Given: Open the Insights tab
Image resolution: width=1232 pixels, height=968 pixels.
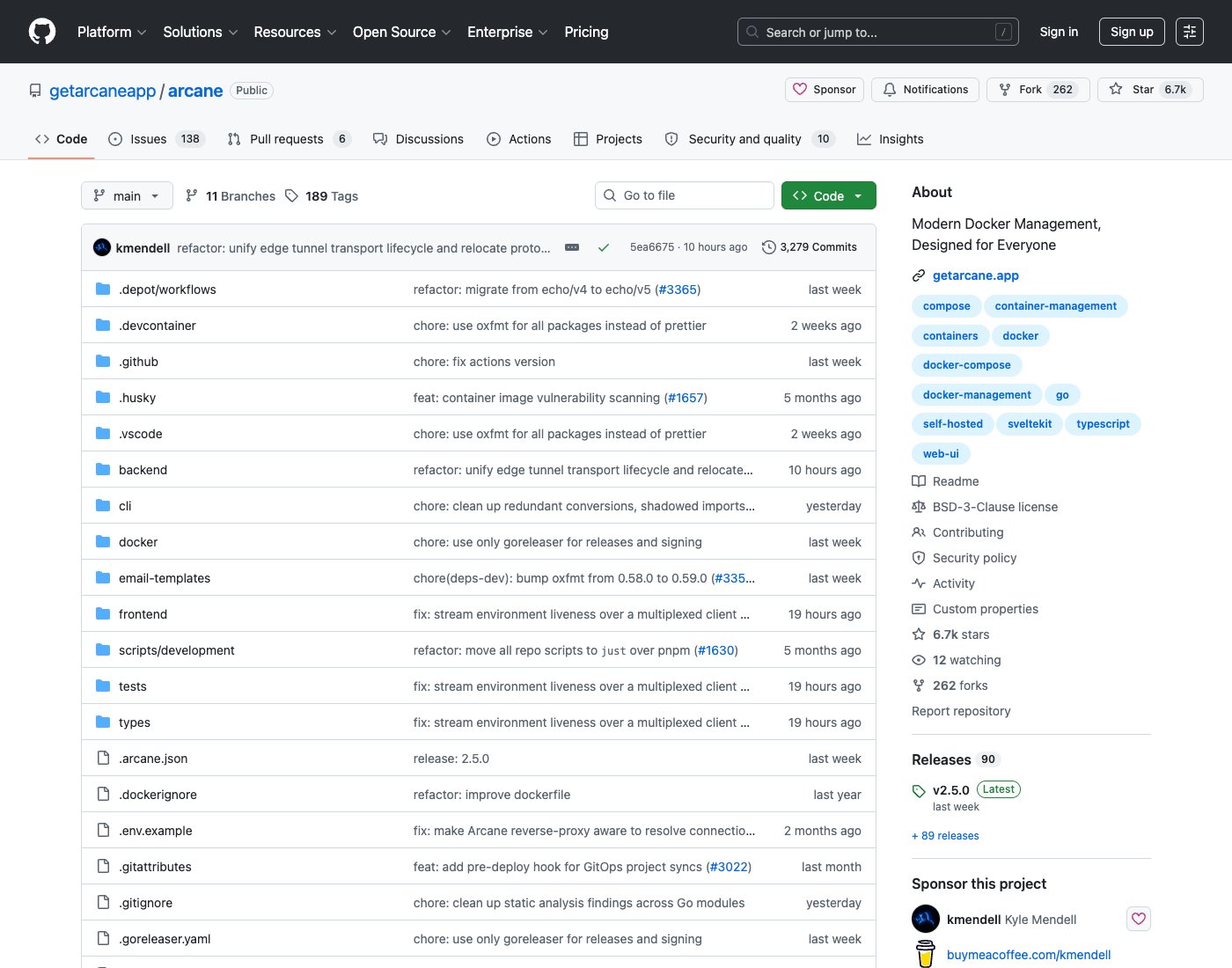Looking at the screenshot, I should (891, 139).
